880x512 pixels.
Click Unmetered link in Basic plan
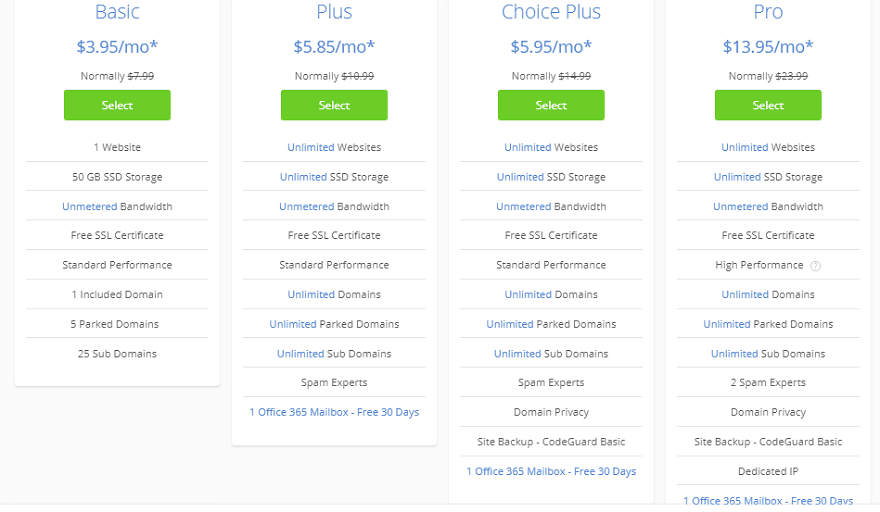coord(90,206)
